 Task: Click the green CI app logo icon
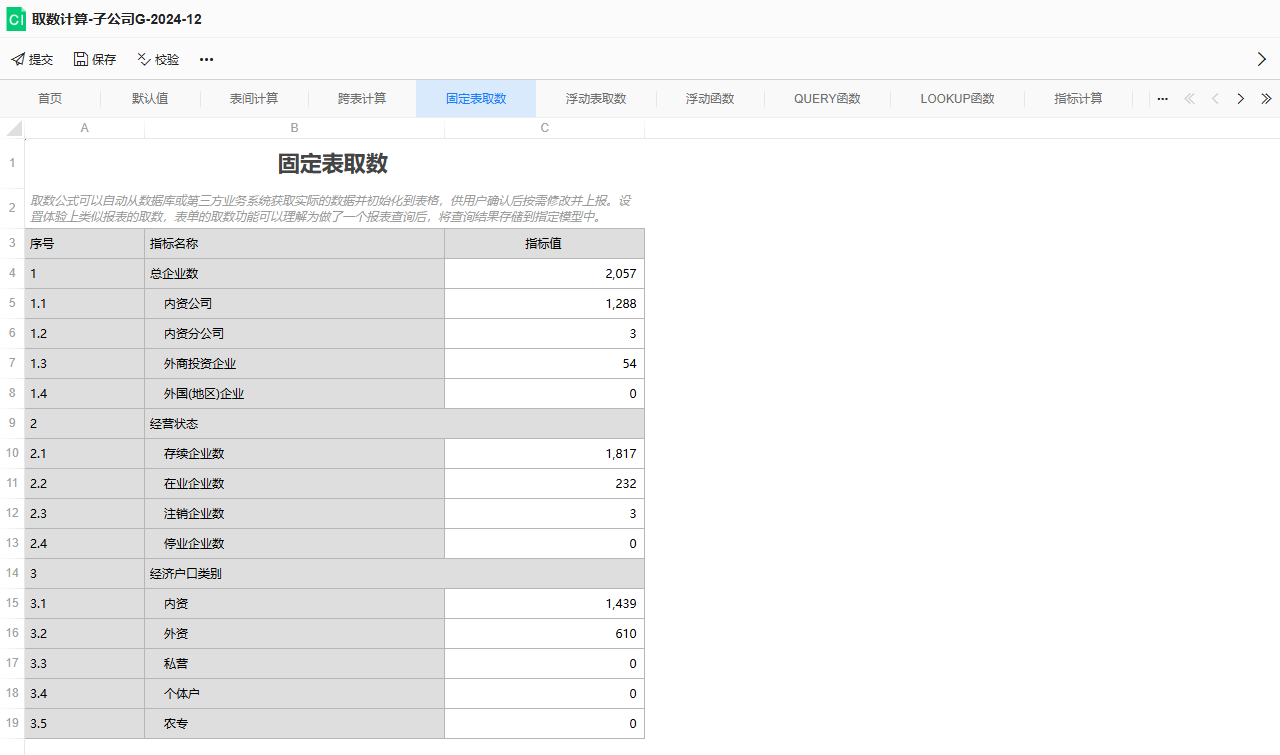pyautogui.click(x=15, y=19)
